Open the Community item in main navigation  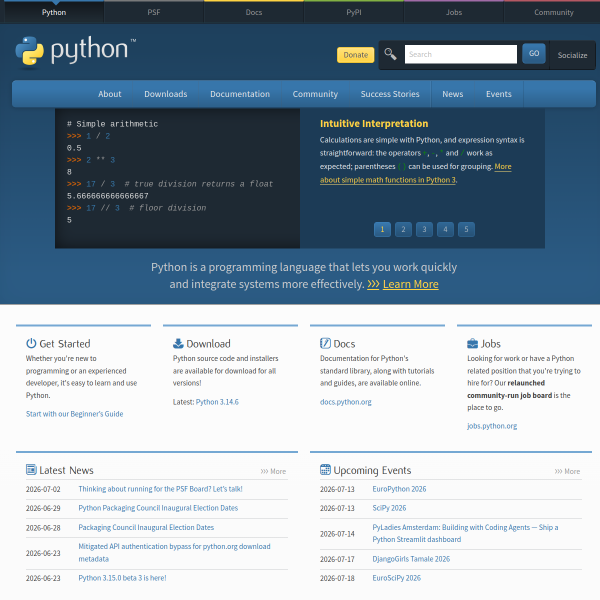[x=315, y=94]
